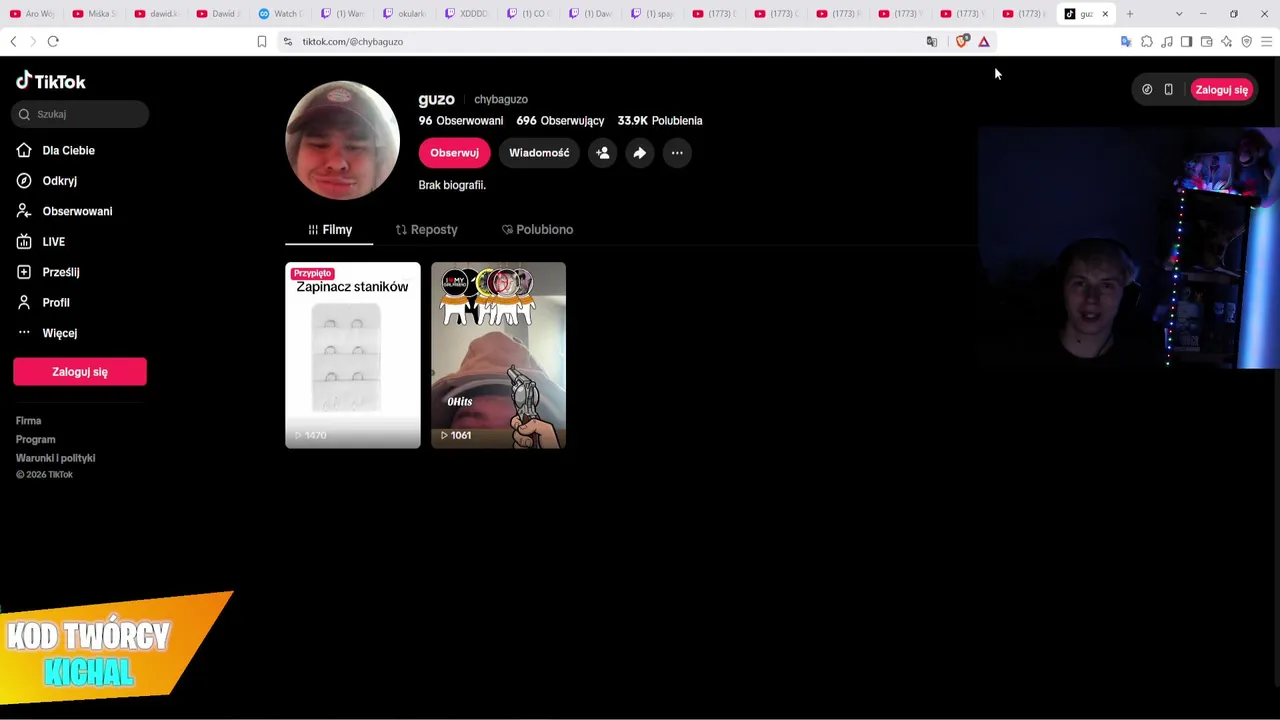The width and height of the screenshot is (1280, 720).
Task: Open the Leo AI sparkle icon
Action: click(1226, 41)
